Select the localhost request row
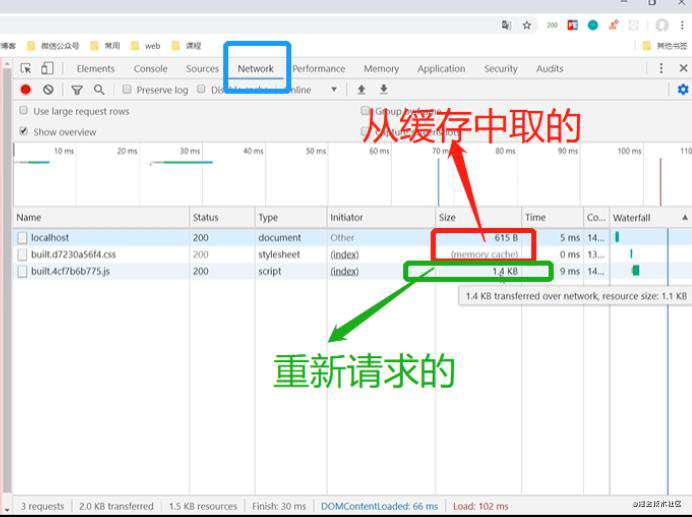 pyautogui.click(x=352, y=238)
